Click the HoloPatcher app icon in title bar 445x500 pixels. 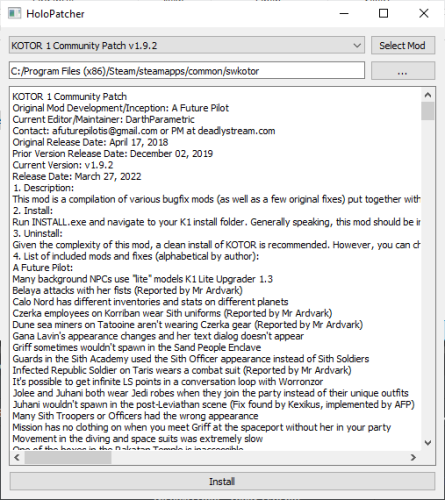point(14,14)
